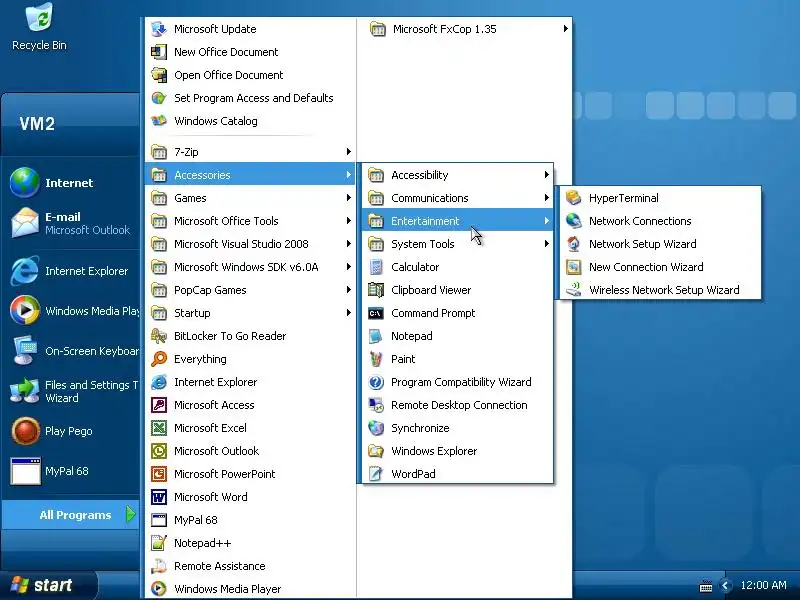Image resolution: width=800 pixels, height=600 pixels.
Task: Expand the 7-Zip submenu arrow
Action: pyautogui.click(x=348, y=152)
